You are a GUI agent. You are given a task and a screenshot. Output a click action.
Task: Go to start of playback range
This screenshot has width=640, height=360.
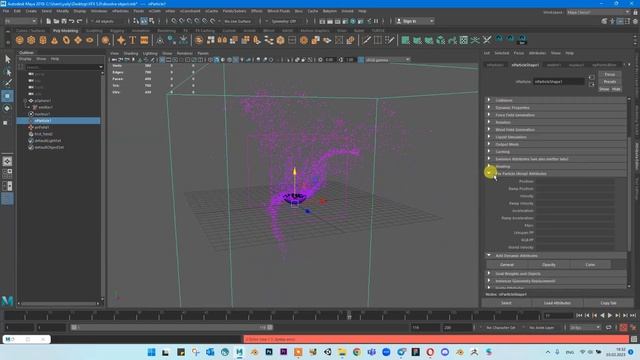pyautogui.click(x=579, y=316)
